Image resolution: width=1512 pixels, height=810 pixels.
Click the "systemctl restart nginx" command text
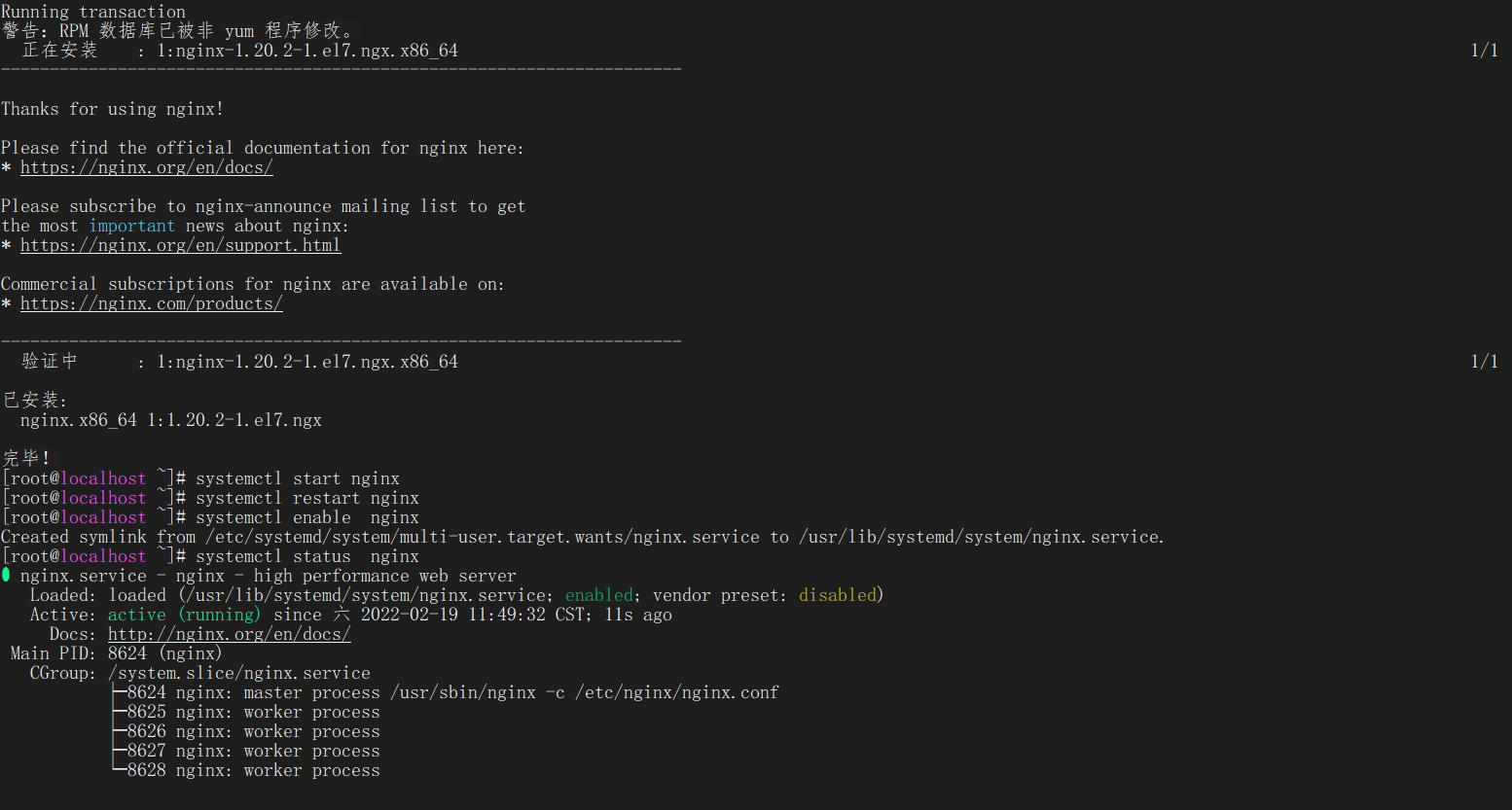(306, 498)
